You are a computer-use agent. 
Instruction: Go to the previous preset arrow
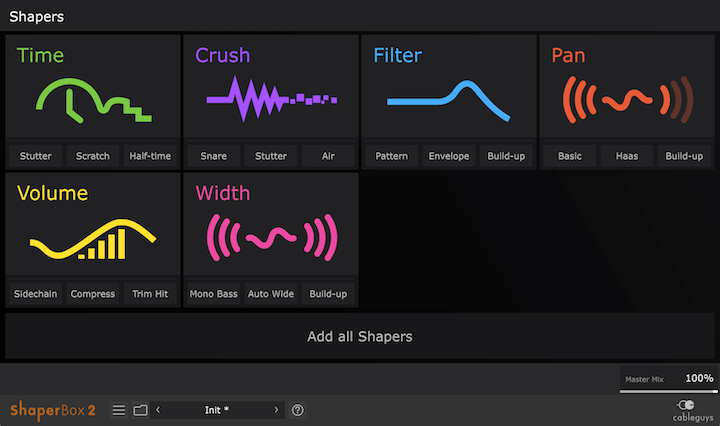158,410
